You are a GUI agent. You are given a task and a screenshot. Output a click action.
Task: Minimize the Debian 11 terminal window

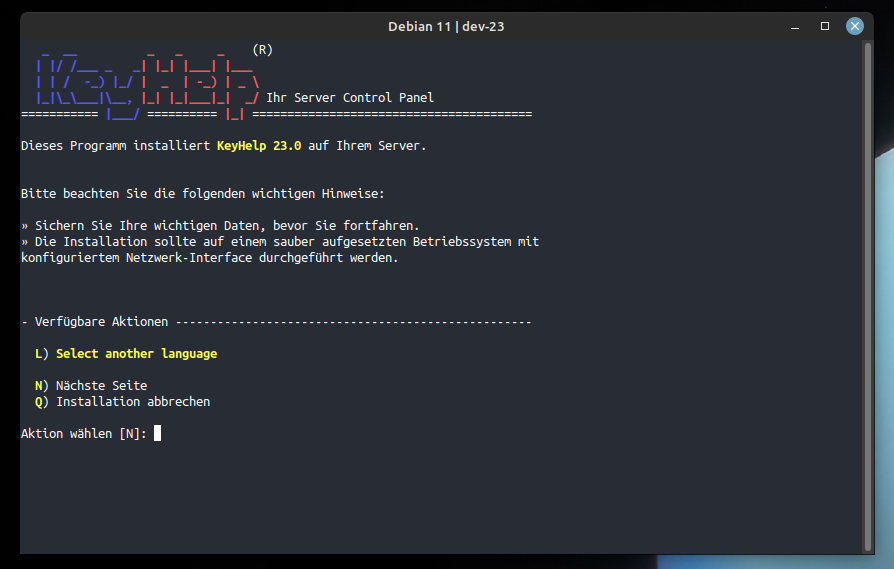tap(795, 26)
